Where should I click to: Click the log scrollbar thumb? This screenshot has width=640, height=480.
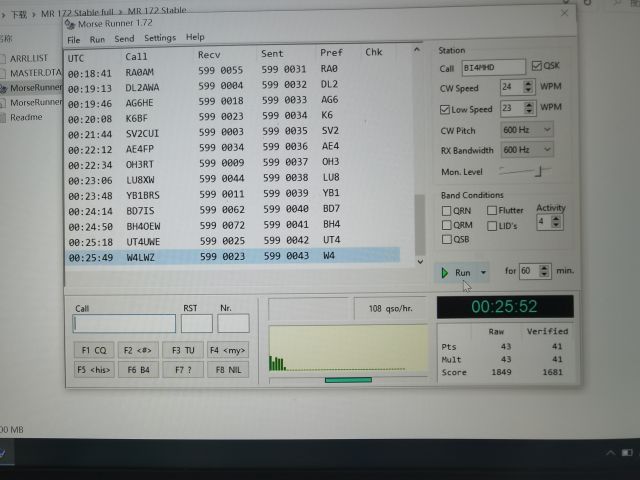(x=420, y=224)
